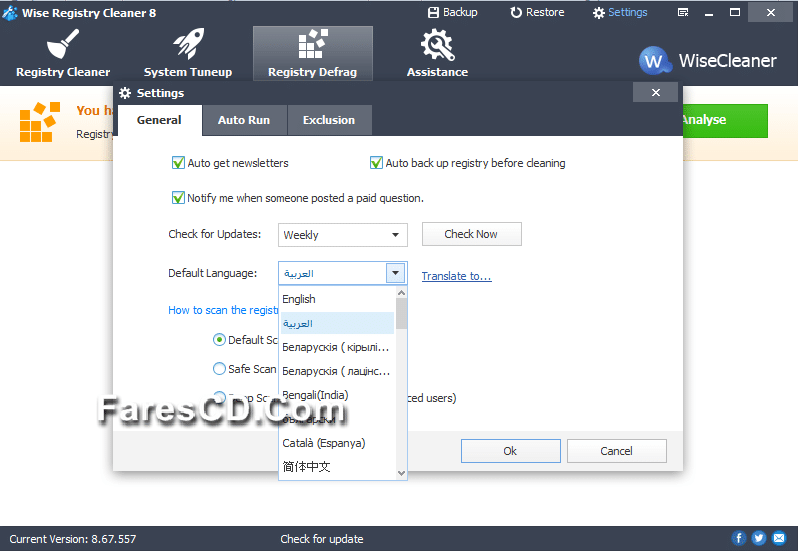
Task: Click the green Analyse button
Action: coord(725,121)
